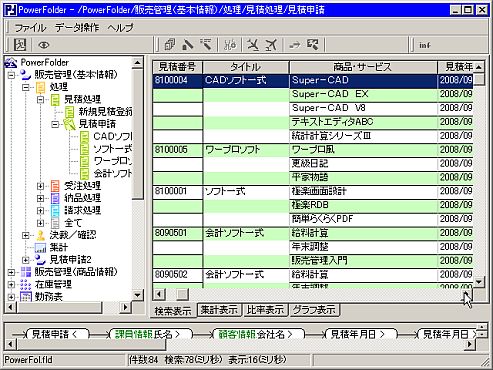Collapse the 処理 tree node

26,87
